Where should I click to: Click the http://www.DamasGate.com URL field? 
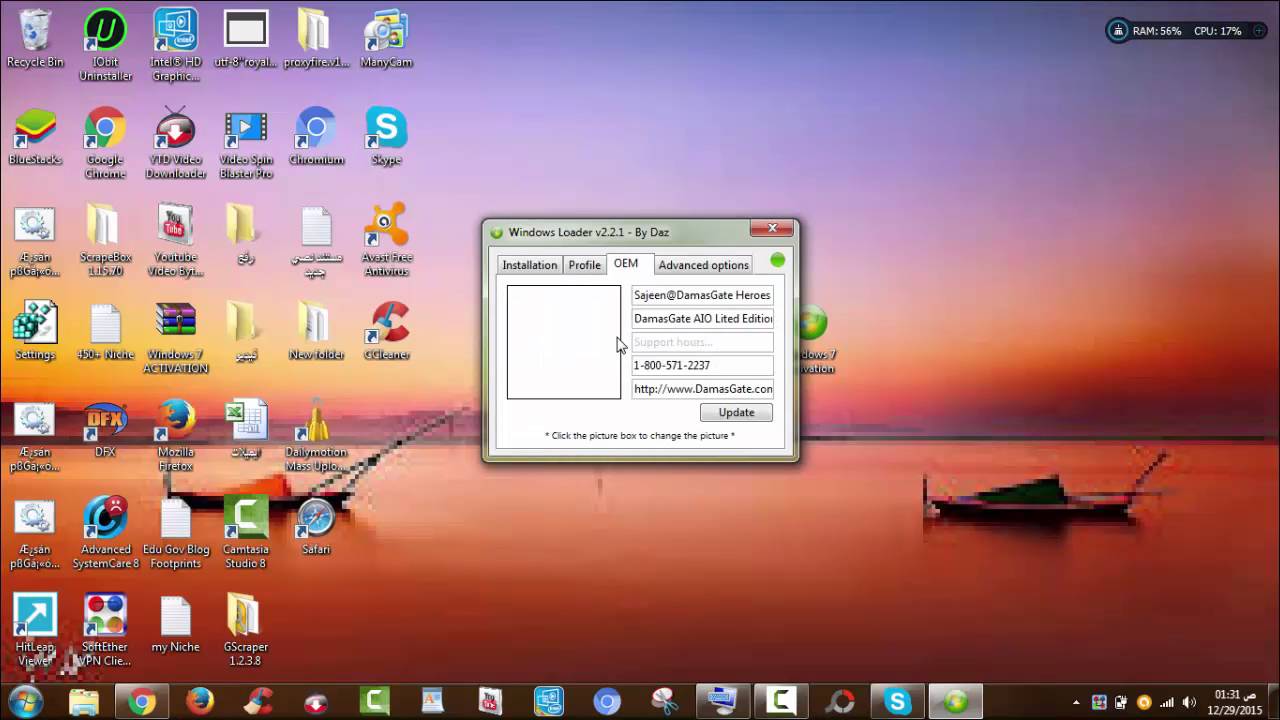(702, 389)
